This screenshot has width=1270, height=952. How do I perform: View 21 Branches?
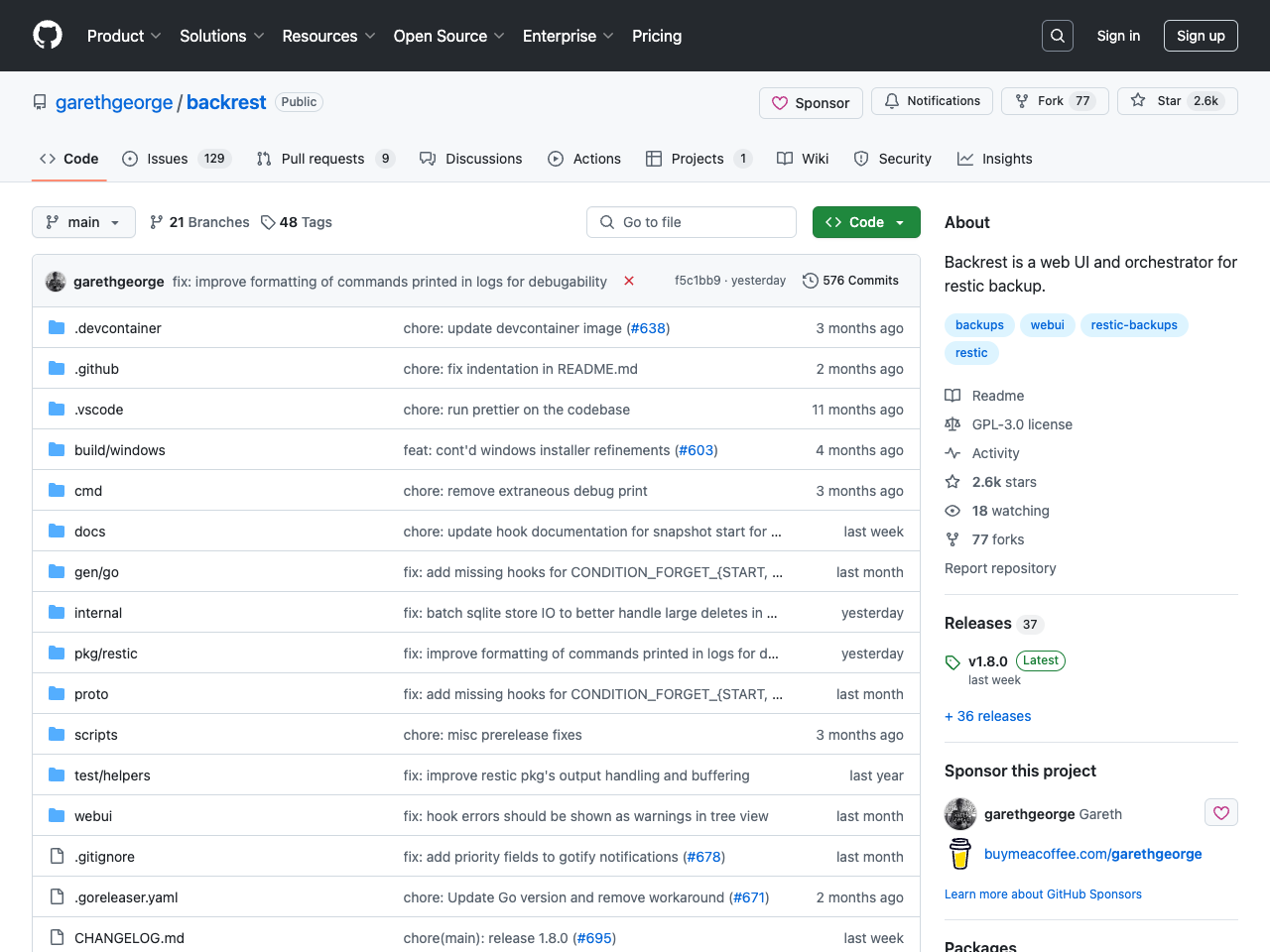click(199, 222)
